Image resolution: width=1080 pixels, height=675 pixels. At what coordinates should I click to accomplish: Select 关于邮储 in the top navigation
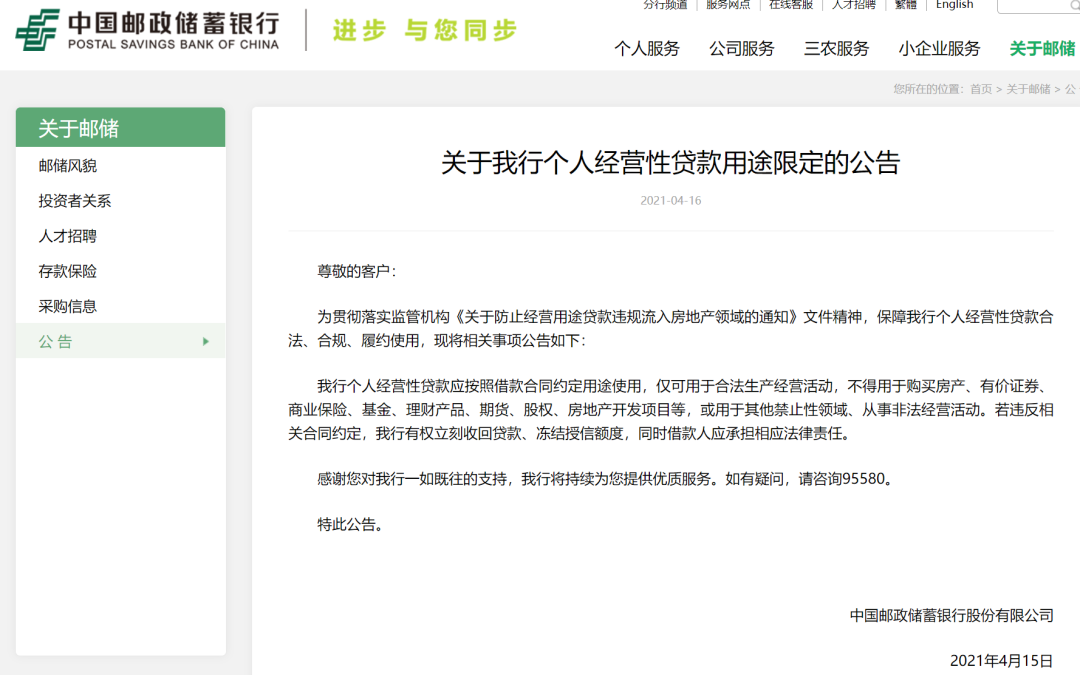coord(1043,48)
